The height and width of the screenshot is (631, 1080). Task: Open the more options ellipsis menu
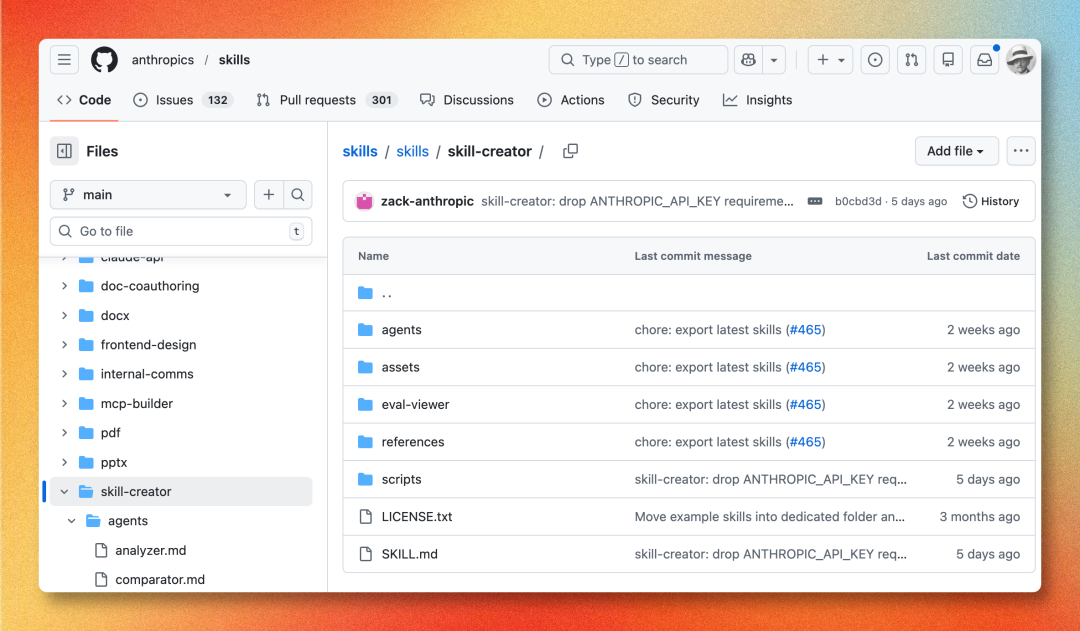1021,151
